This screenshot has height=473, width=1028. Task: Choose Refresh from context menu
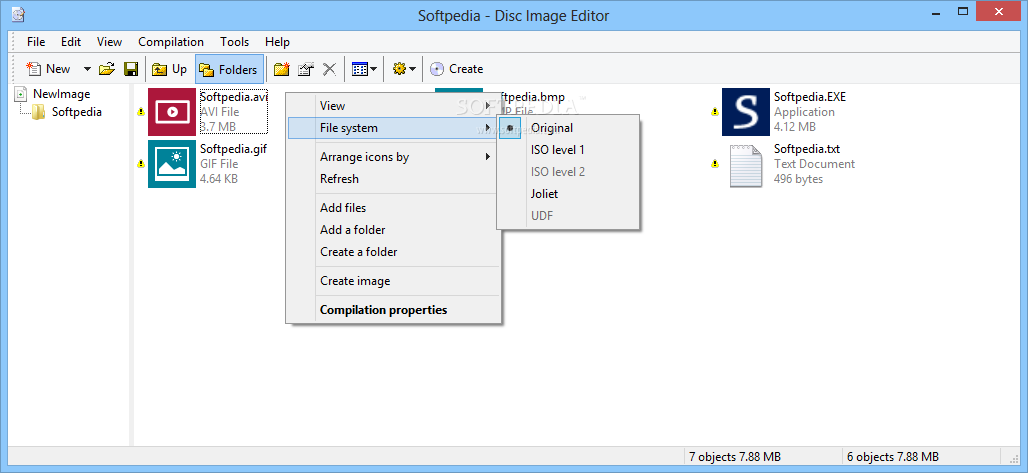click(x=393, y=179)
